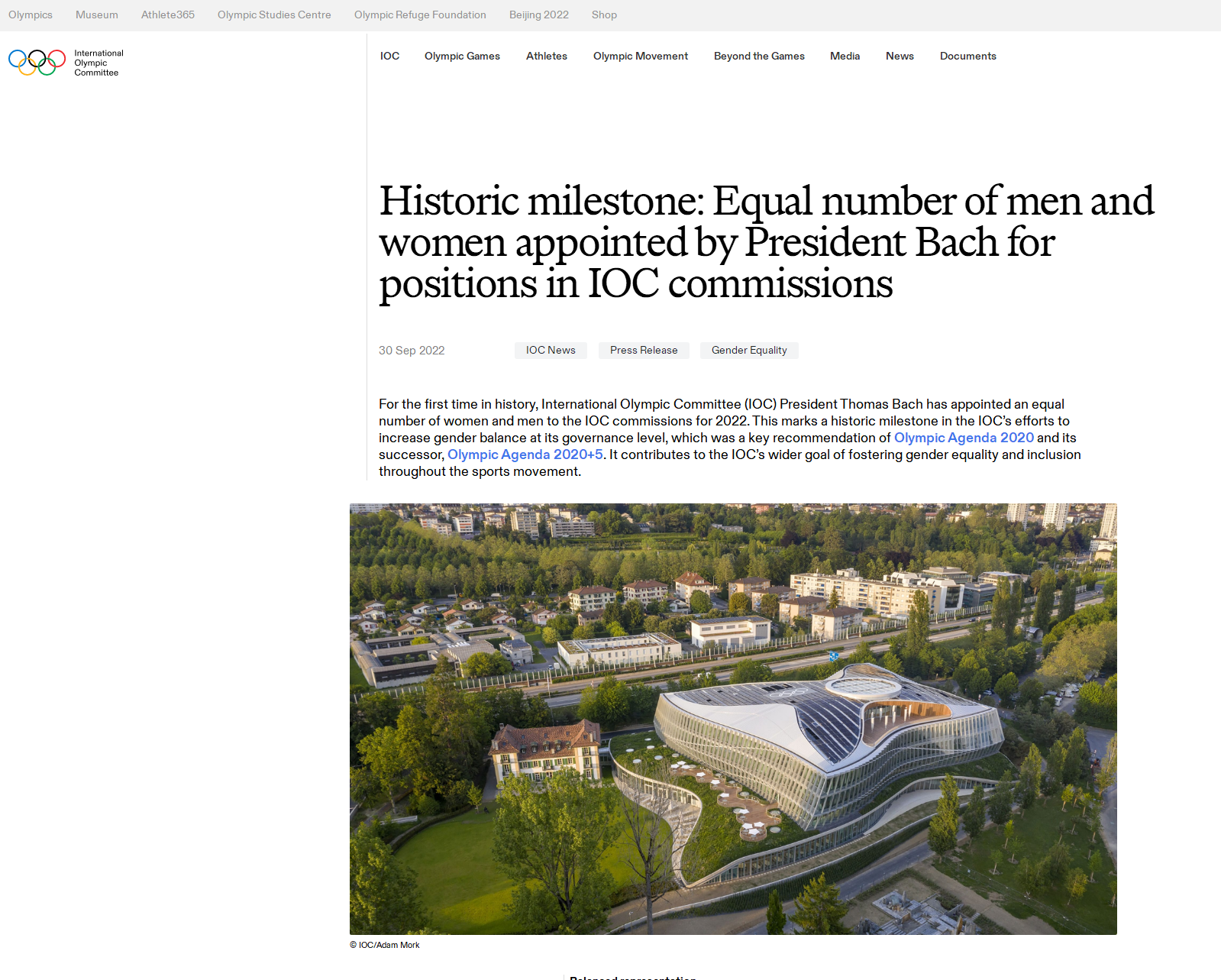Click the aerial Olympic House photo
This screenshot has height=980, width=1221.
coord(733,719)
